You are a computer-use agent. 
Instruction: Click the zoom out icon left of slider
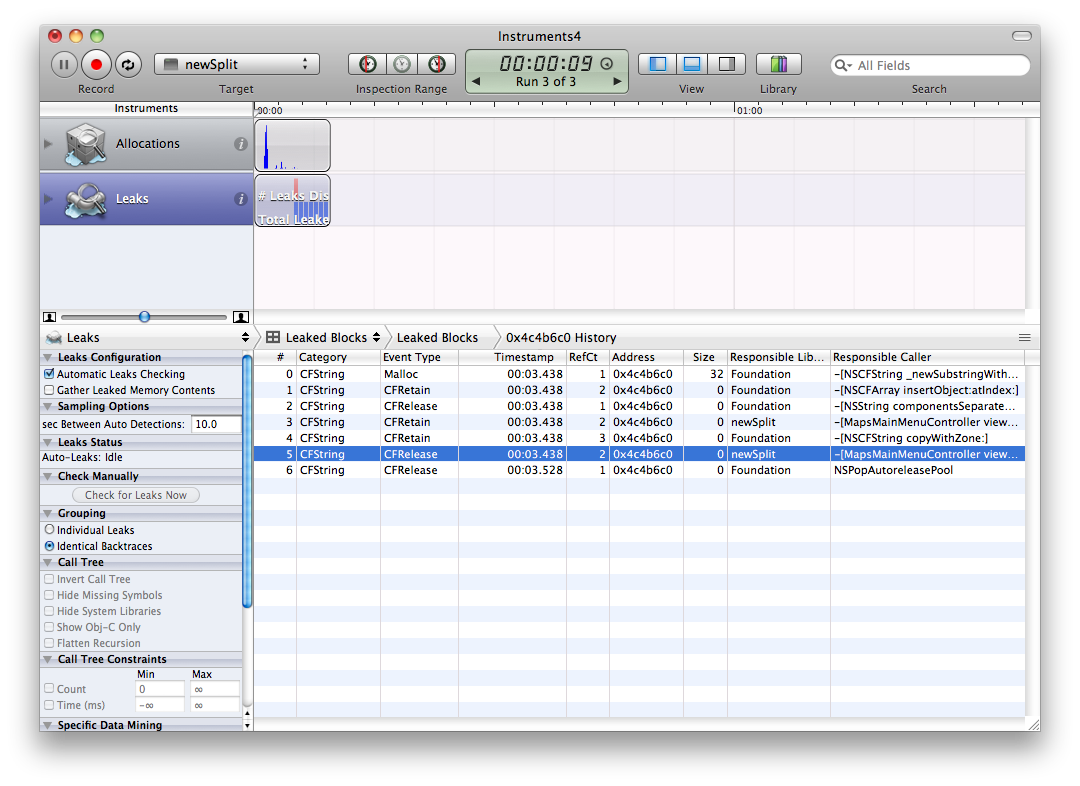[x=50, y=317]
